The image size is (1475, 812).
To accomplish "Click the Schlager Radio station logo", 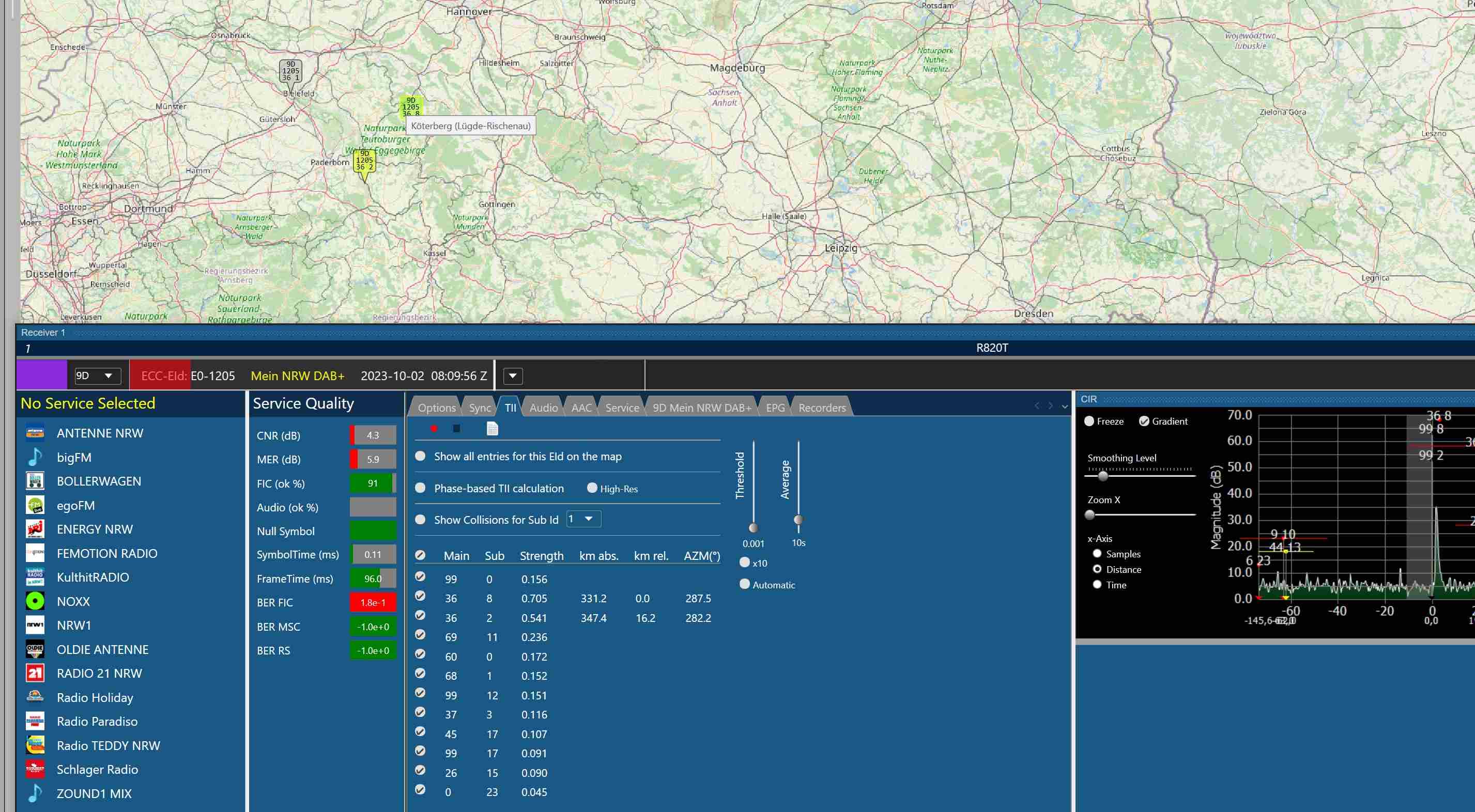I will pyautogui.click(x=35, y=769).
